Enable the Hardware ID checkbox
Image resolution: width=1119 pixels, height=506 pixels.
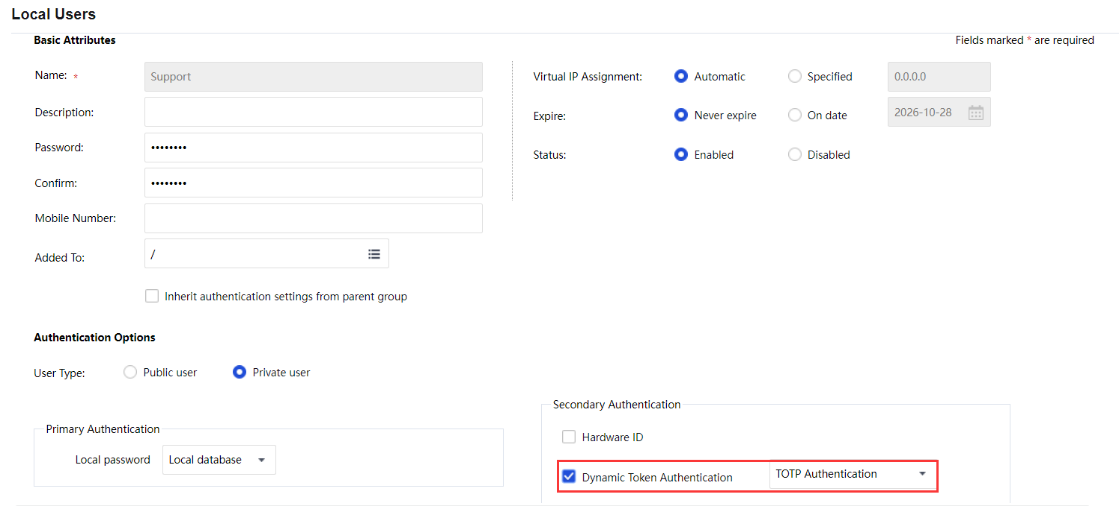click(x=569, y=437)
